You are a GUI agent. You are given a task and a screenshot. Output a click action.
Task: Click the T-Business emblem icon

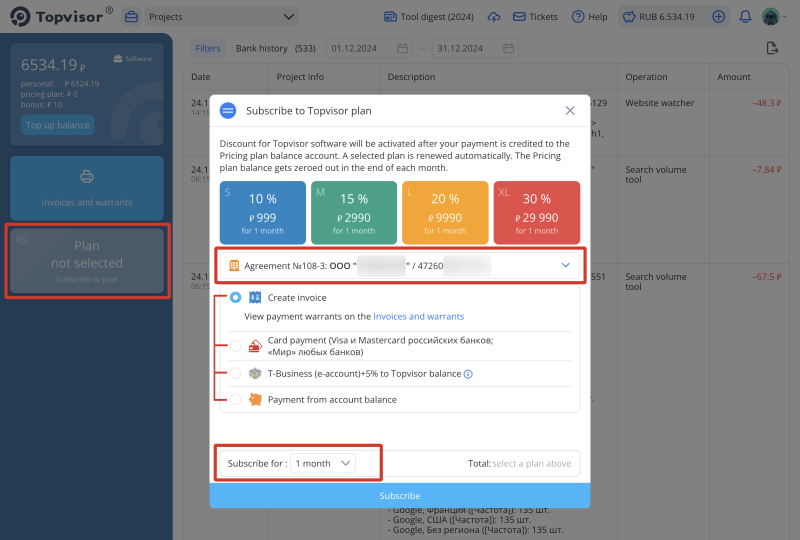255,374
